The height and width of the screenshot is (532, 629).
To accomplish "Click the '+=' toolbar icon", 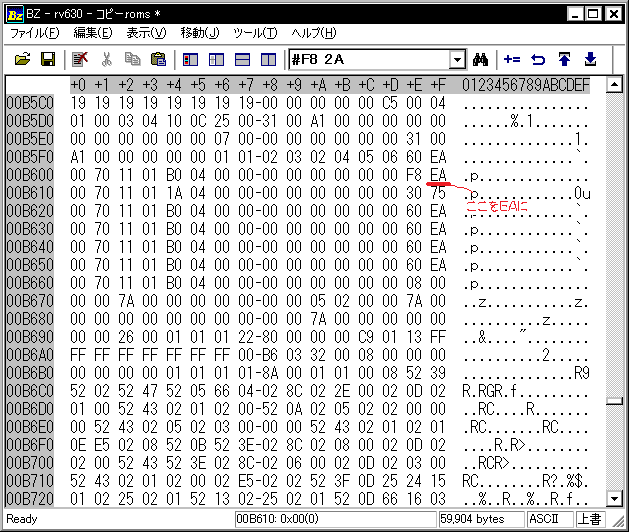I will click(512, 60).
